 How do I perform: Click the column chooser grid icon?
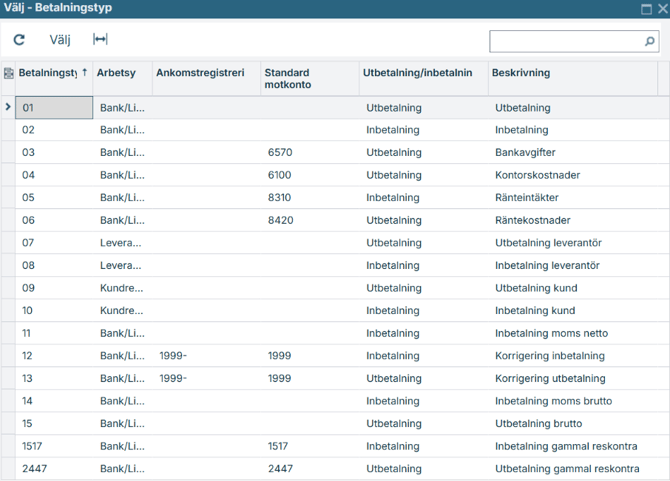click(8, 73)
